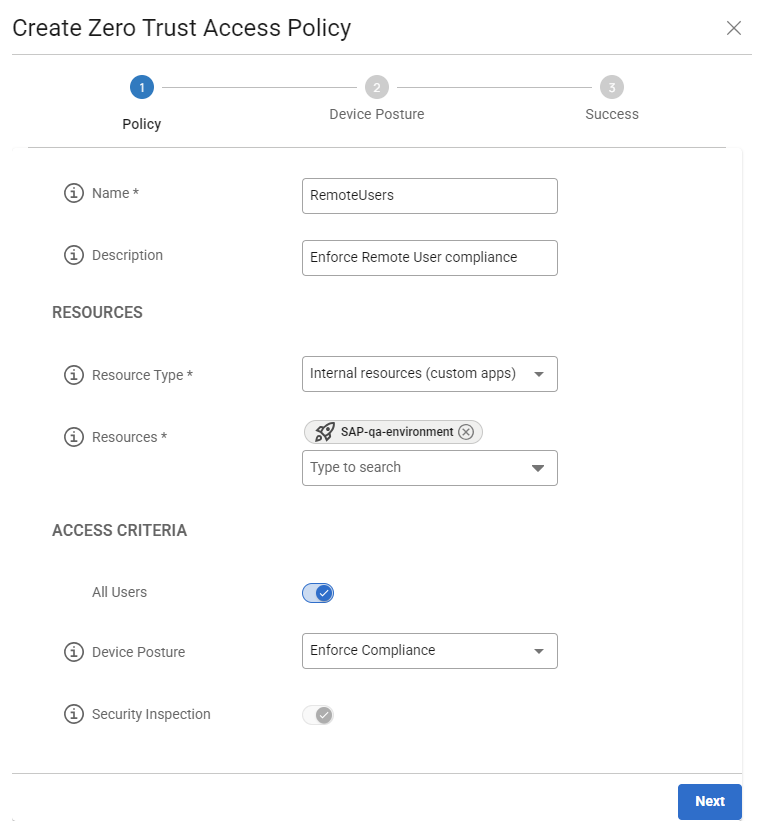Click the info icon next to Resource Type
Viewport: 765px width, 832px height.
coord(73,376)
